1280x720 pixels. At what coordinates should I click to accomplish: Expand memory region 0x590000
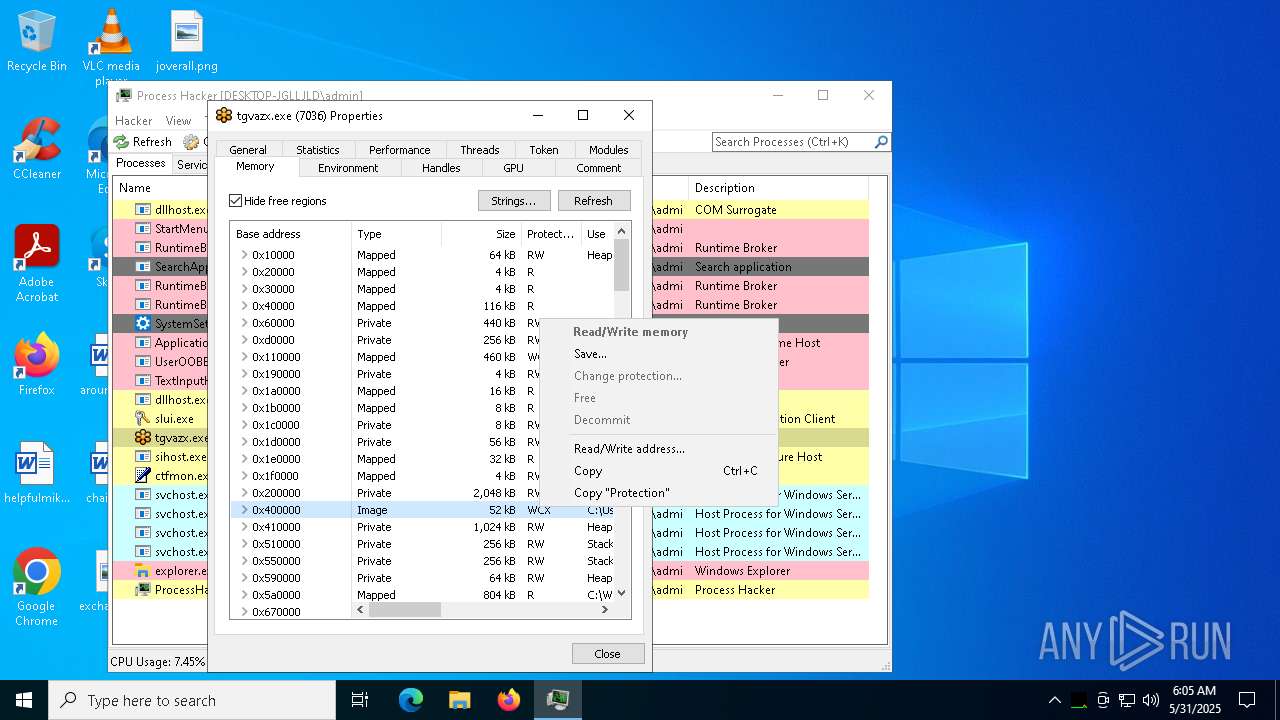(x=244, y=578)
